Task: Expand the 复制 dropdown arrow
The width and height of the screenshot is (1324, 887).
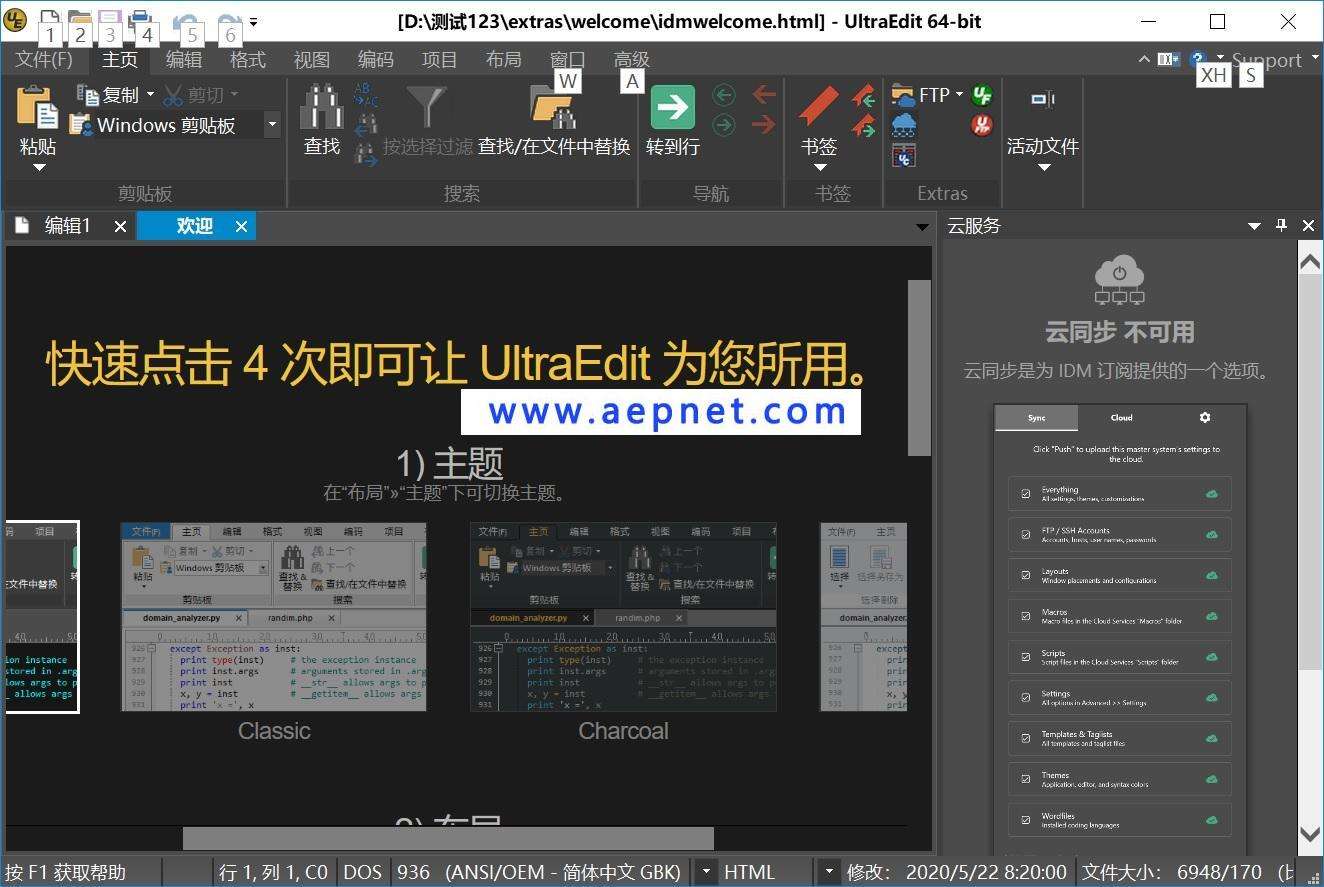Action: pos(150,95)
